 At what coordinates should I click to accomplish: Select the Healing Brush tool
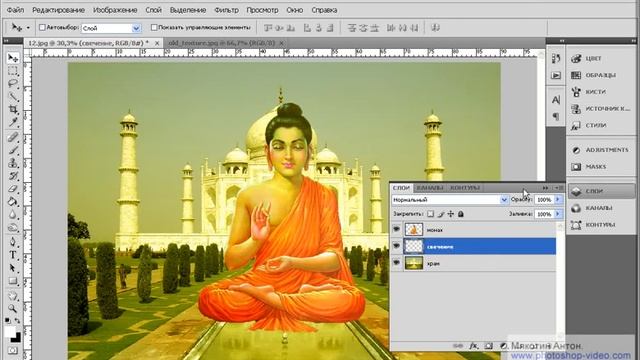(x=13, y=137)
